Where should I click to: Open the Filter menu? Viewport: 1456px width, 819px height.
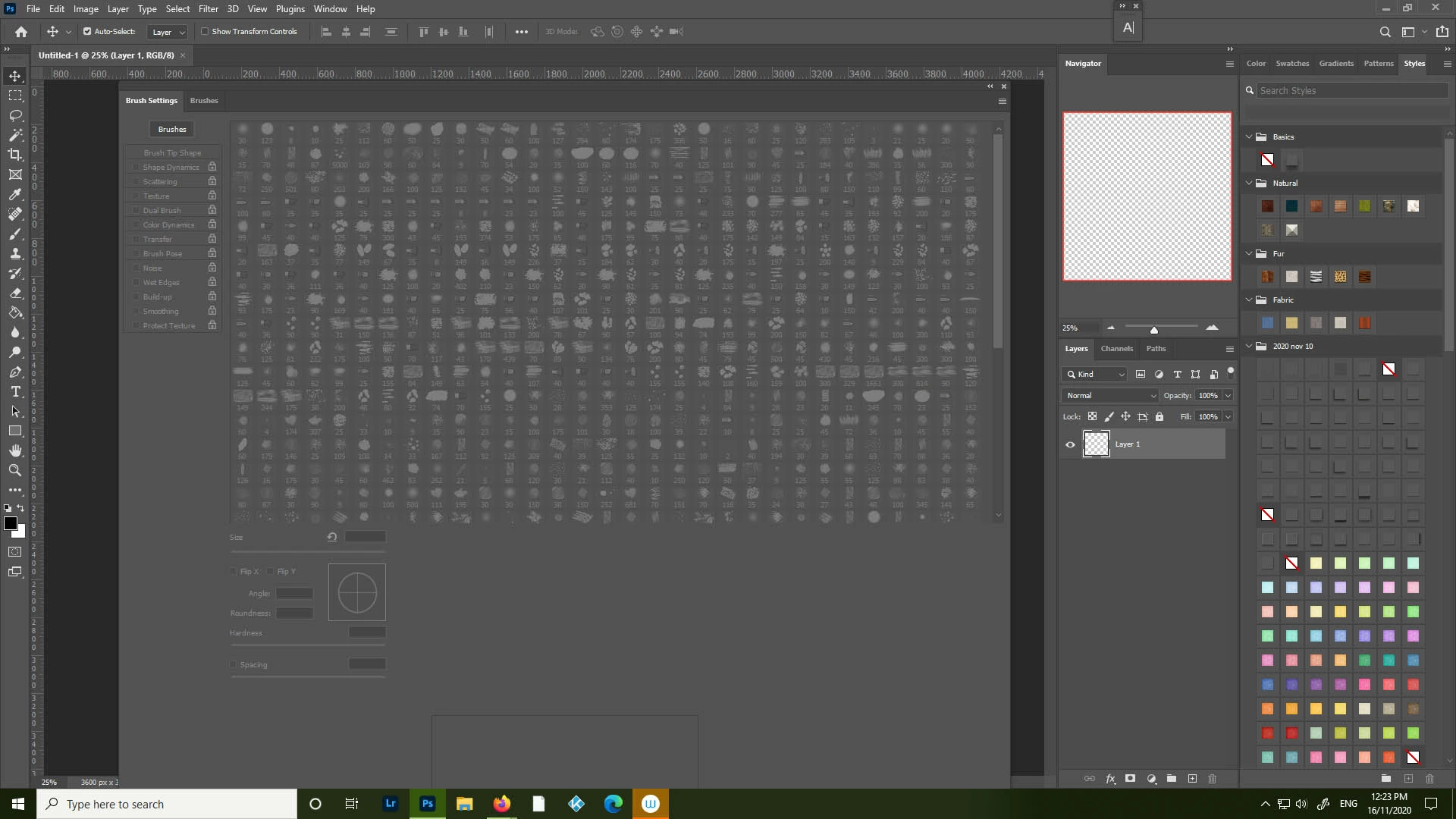point(208,9)
